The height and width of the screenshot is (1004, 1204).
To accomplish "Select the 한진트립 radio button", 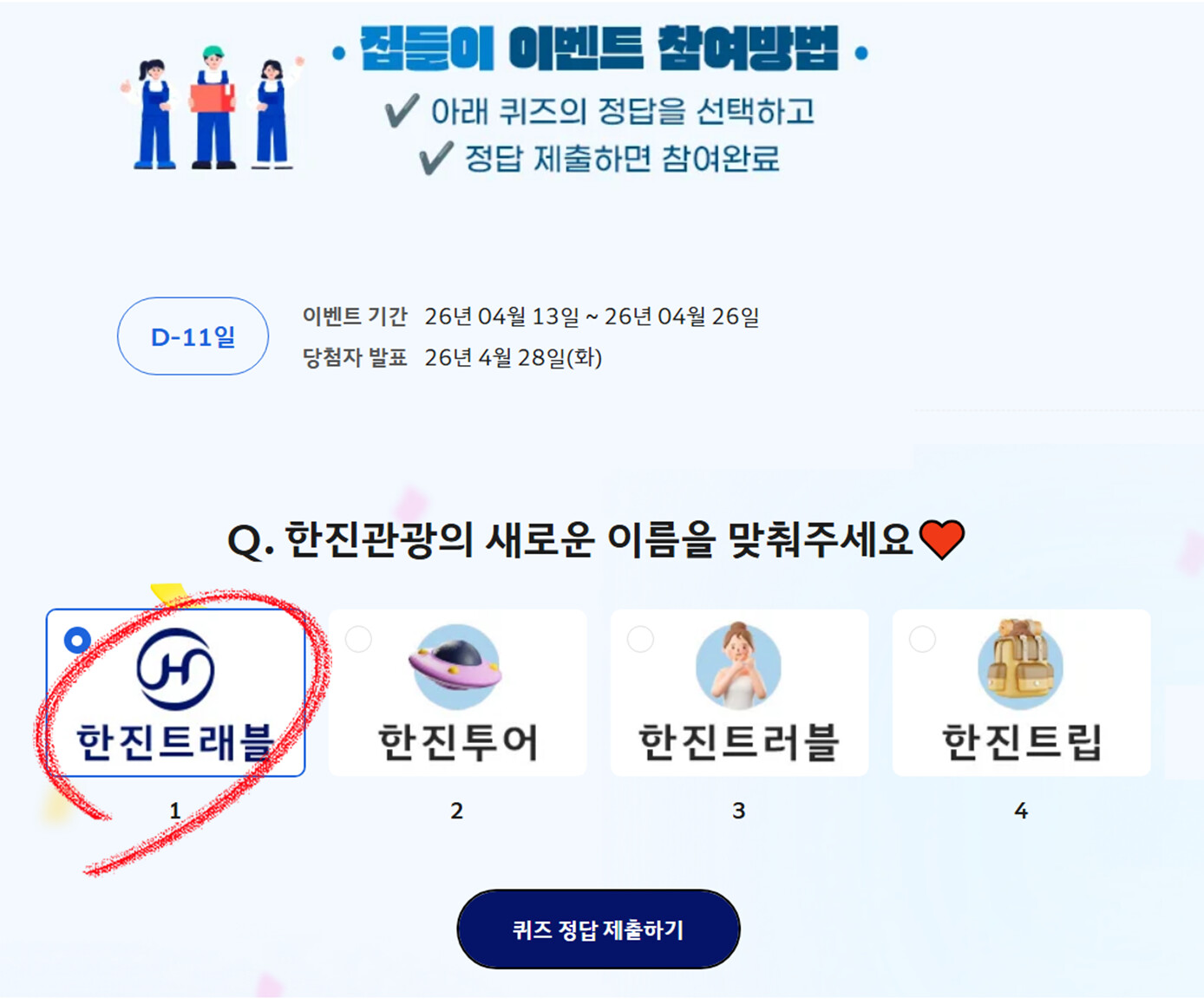I will click(x=922, y=639).
